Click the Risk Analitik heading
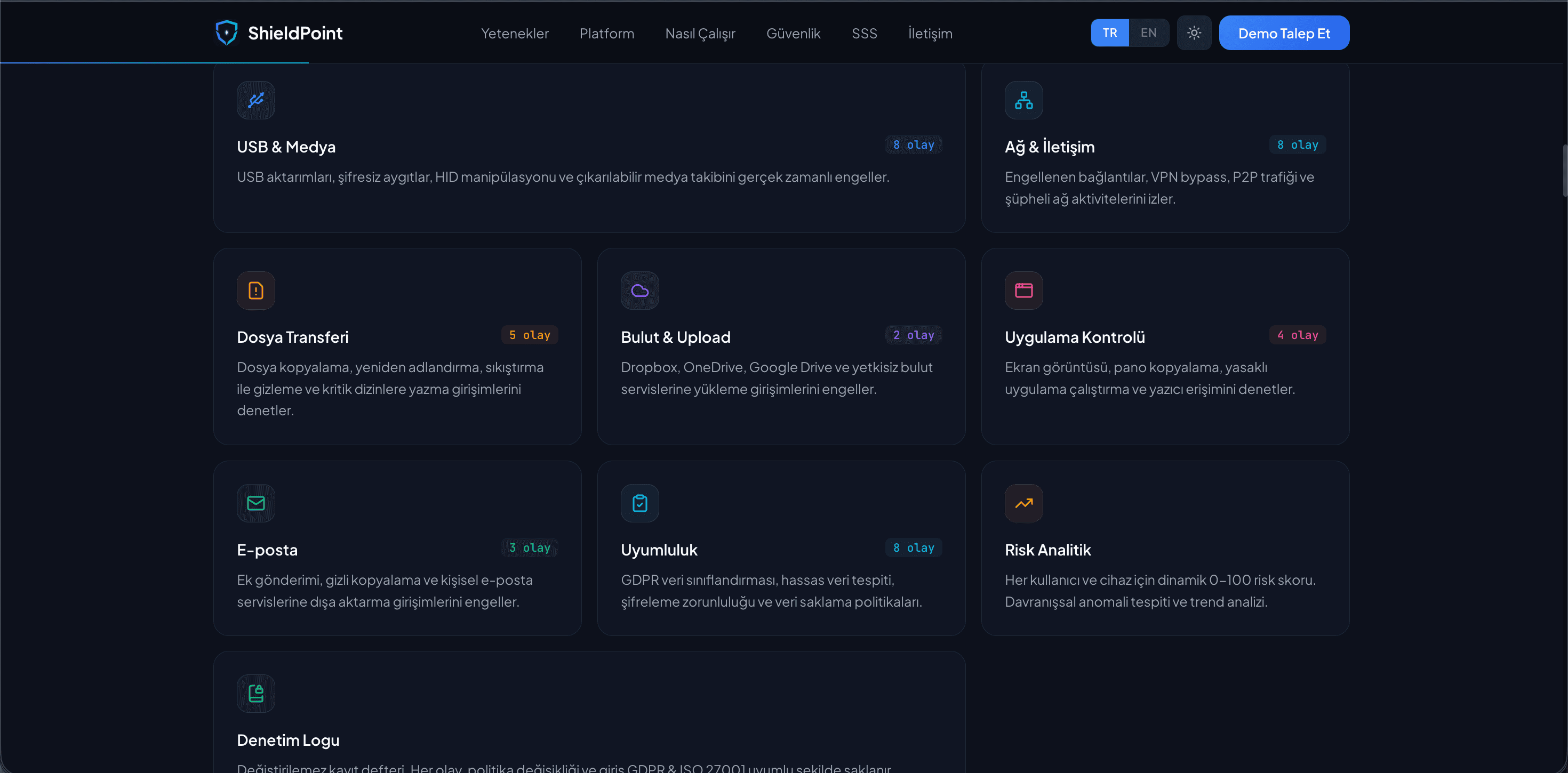 1047,550
